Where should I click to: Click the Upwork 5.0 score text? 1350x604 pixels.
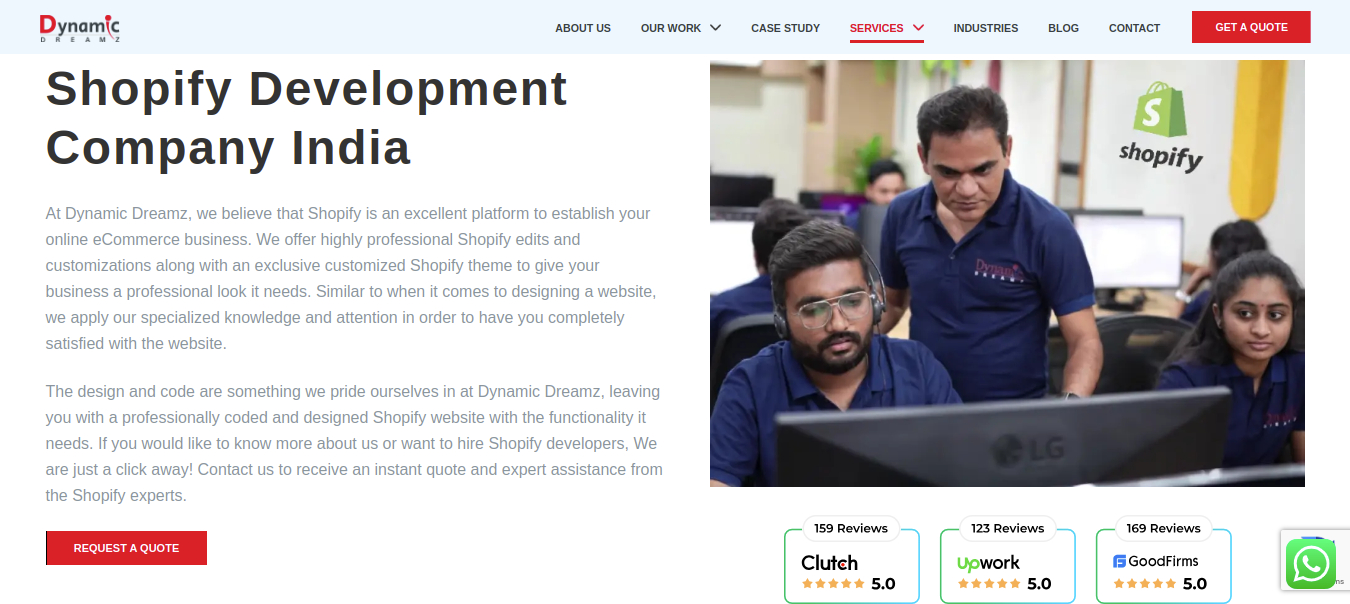coord(1039,584)
